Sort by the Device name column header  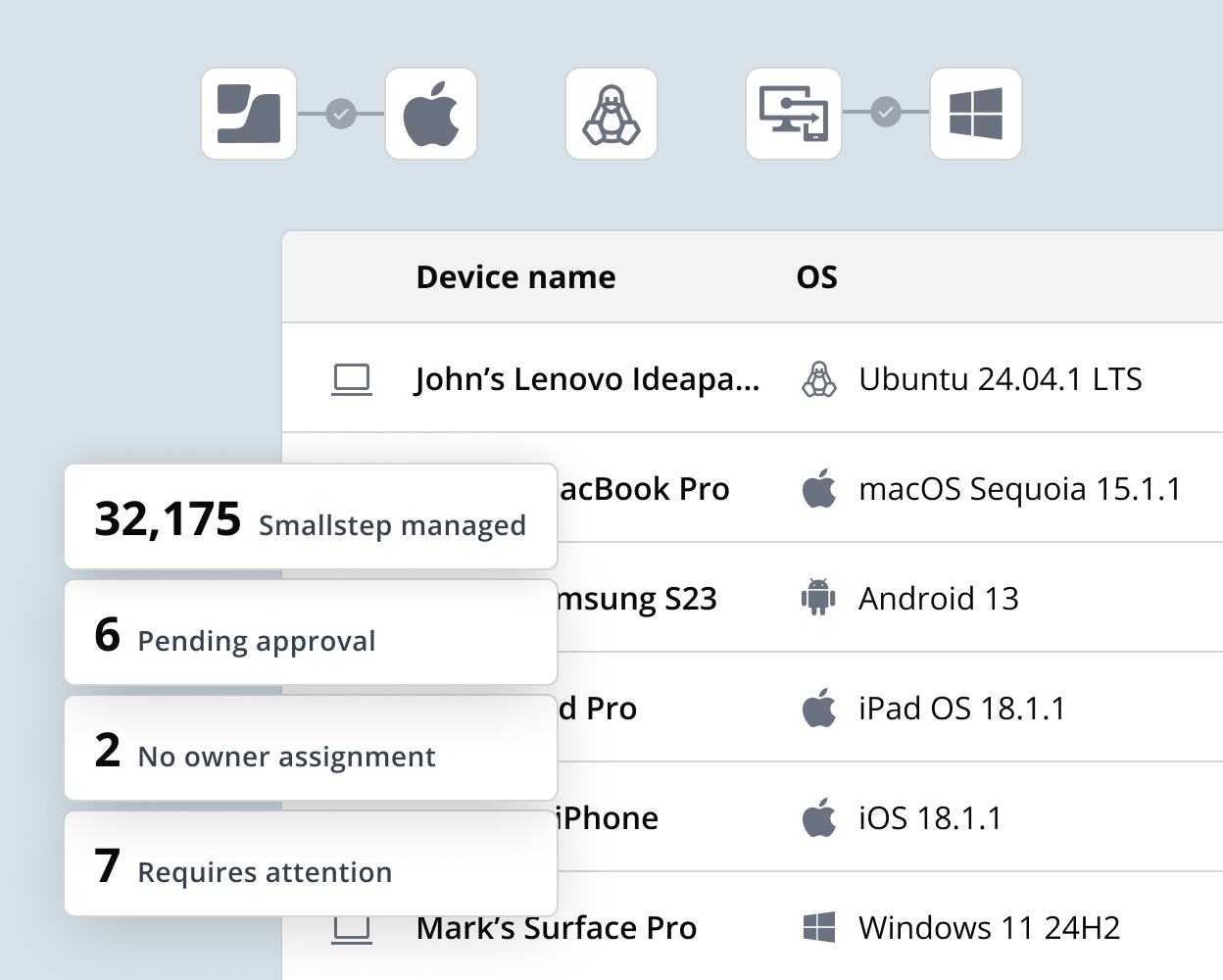(515, 277)
